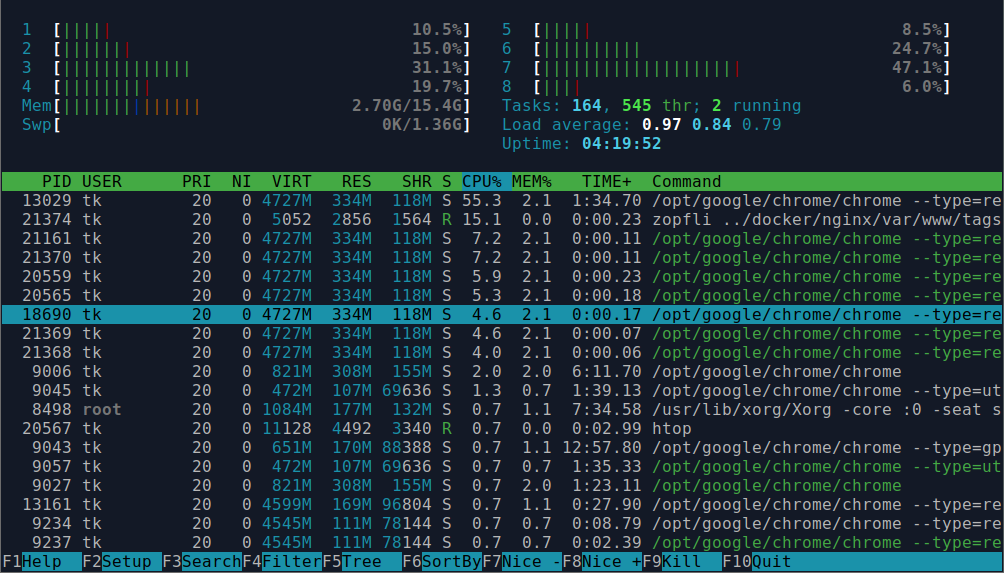1004x573 pixels.
Task: Sort by the RES column header
Action: point(357,182)
